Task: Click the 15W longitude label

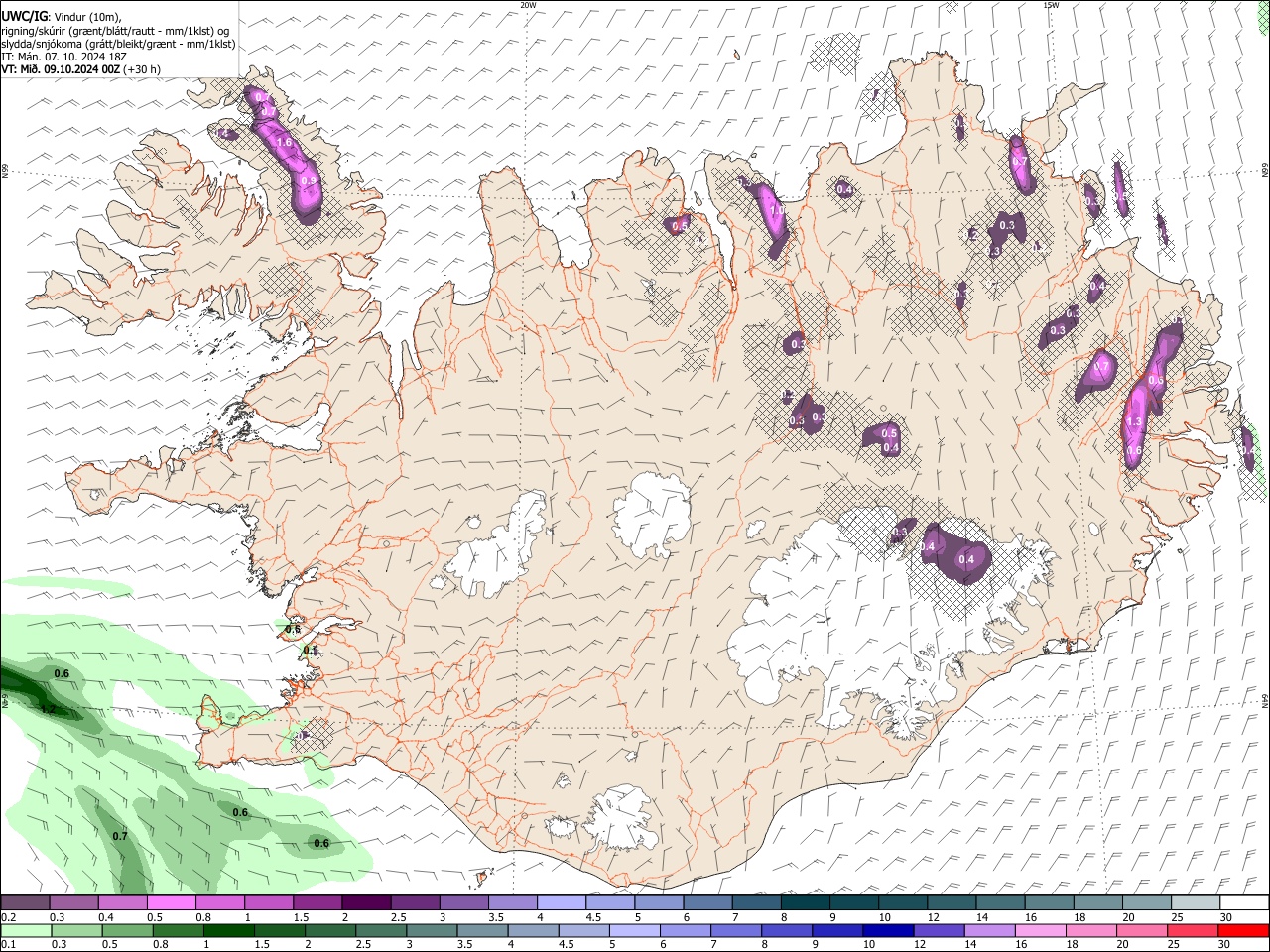Action: click(1050, 5)
